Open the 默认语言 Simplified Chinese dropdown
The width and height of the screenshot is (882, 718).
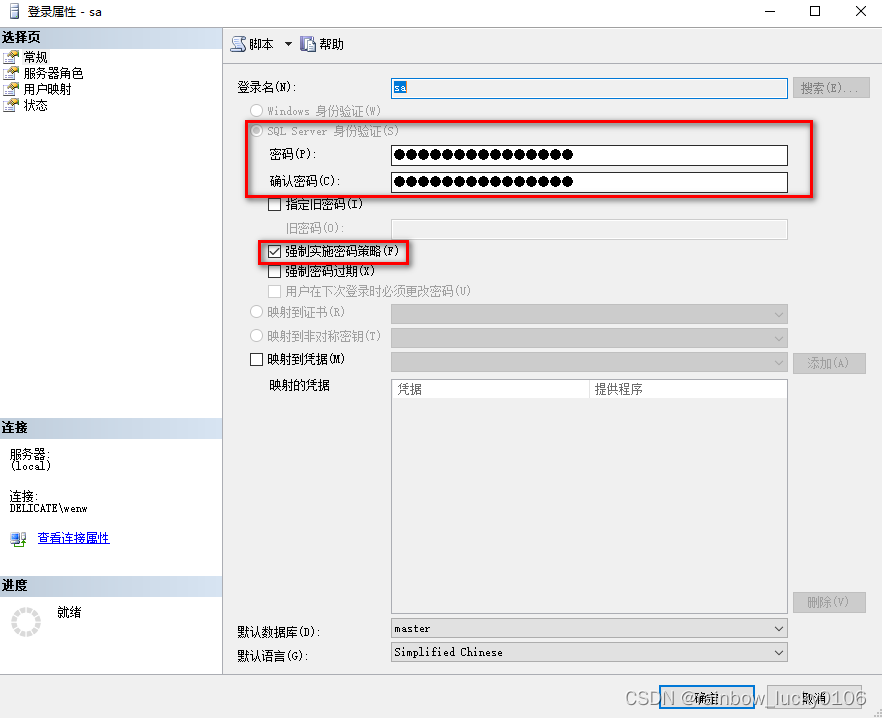click(589, 652)
